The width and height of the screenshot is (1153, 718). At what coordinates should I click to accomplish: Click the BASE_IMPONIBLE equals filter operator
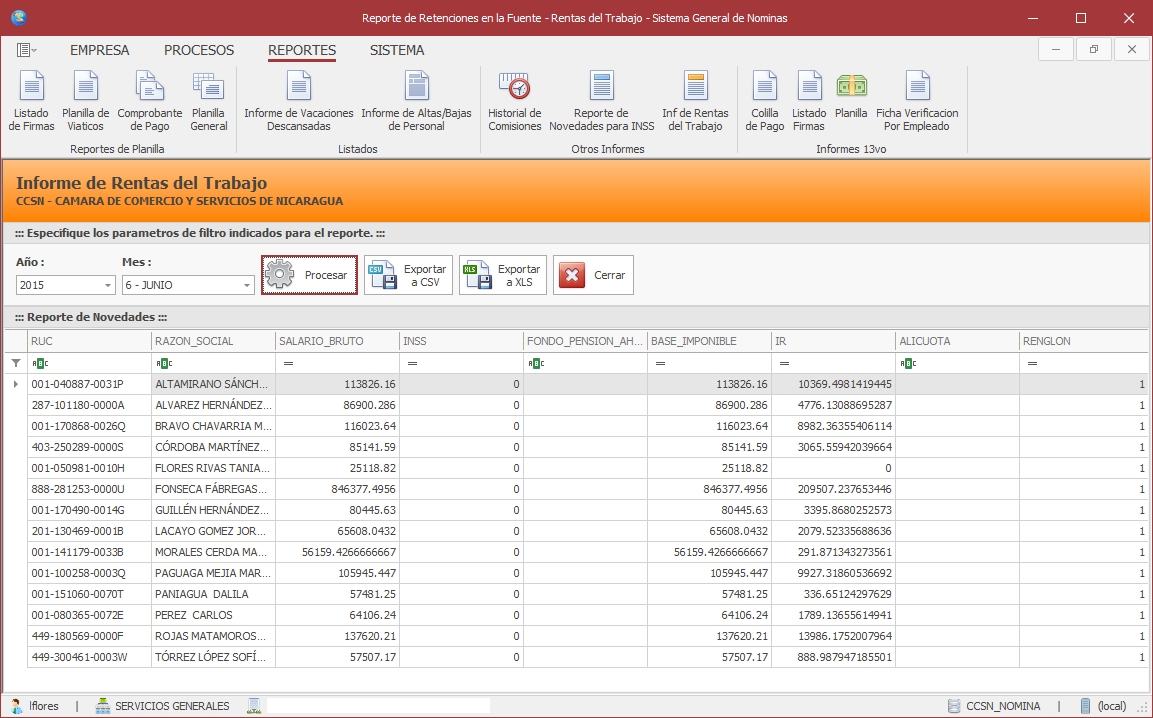coord(660,363)
